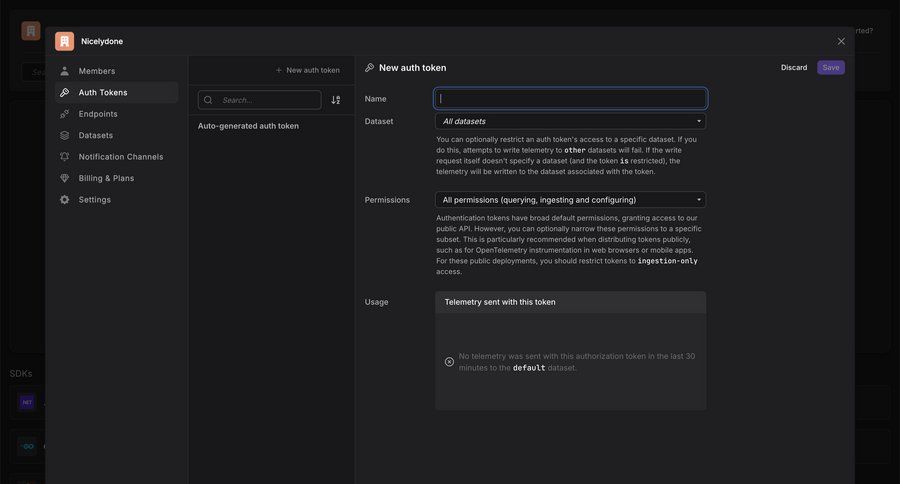
Task: Open the Datasets section
Action: [x=117, y=135]
